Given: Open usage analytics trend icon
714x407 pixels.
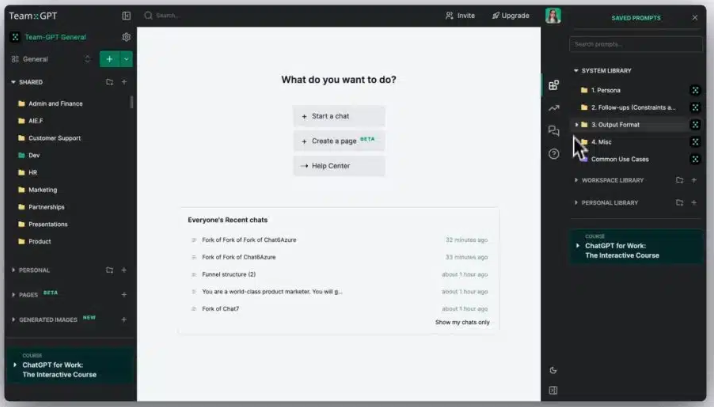Looking at the screenshot, I should point(553,108).
